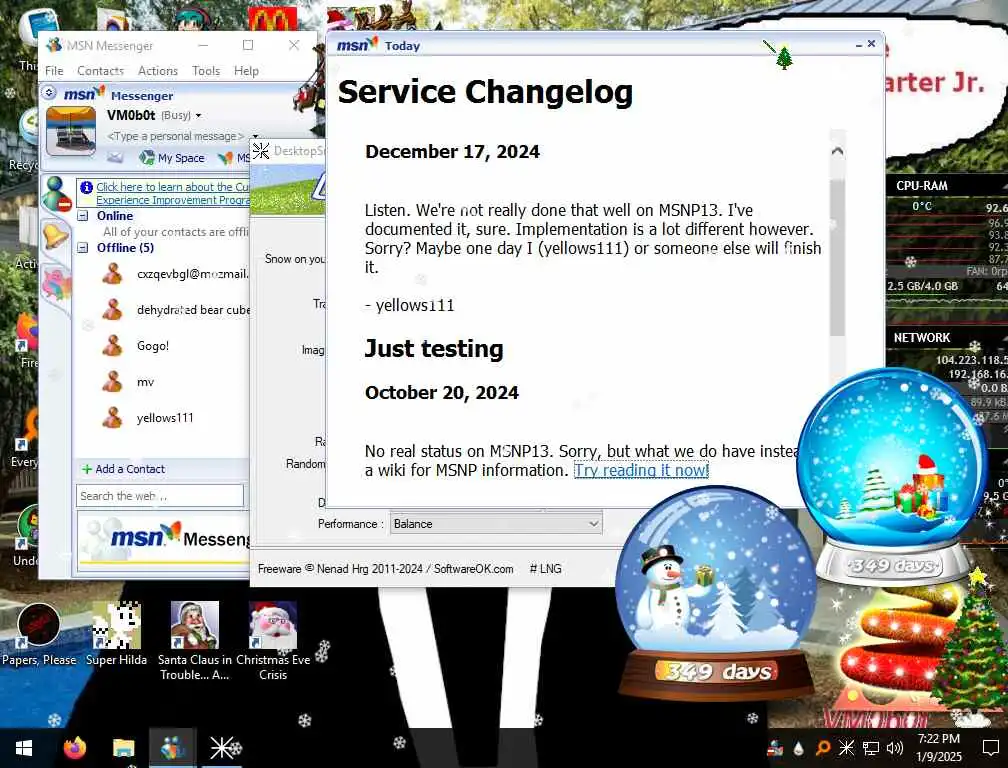
Task: Open the Actions menu in MSN Messenger
Action: tap(158, 71)
